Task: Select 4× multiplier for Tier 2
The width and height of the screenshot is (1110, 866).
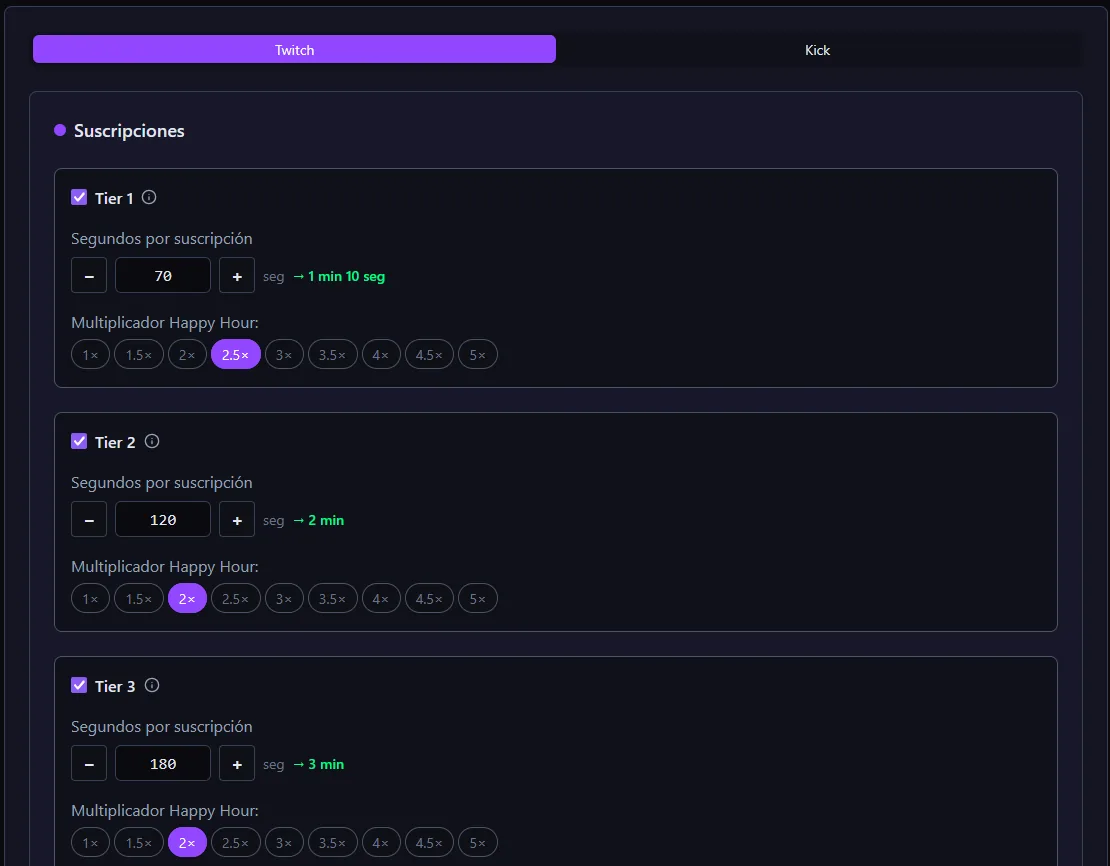Action: click(x=382, y=599)
